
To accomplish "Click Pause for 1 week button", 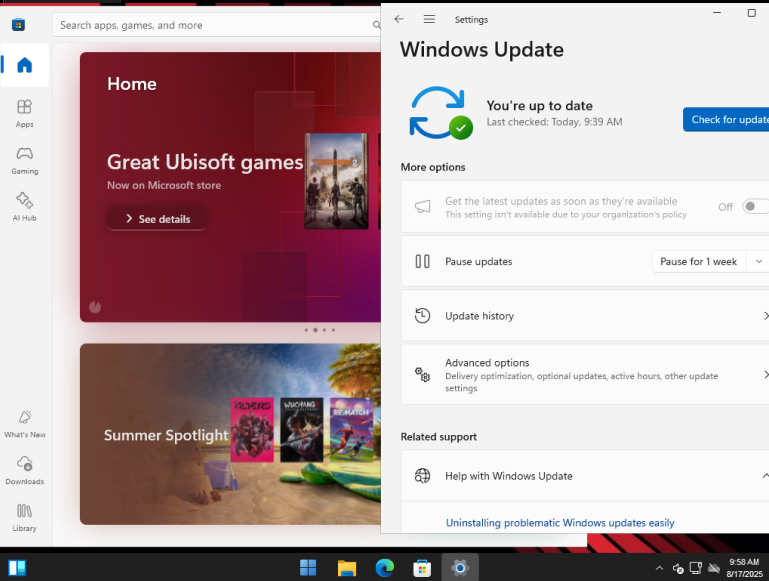I will pos(698,261).
